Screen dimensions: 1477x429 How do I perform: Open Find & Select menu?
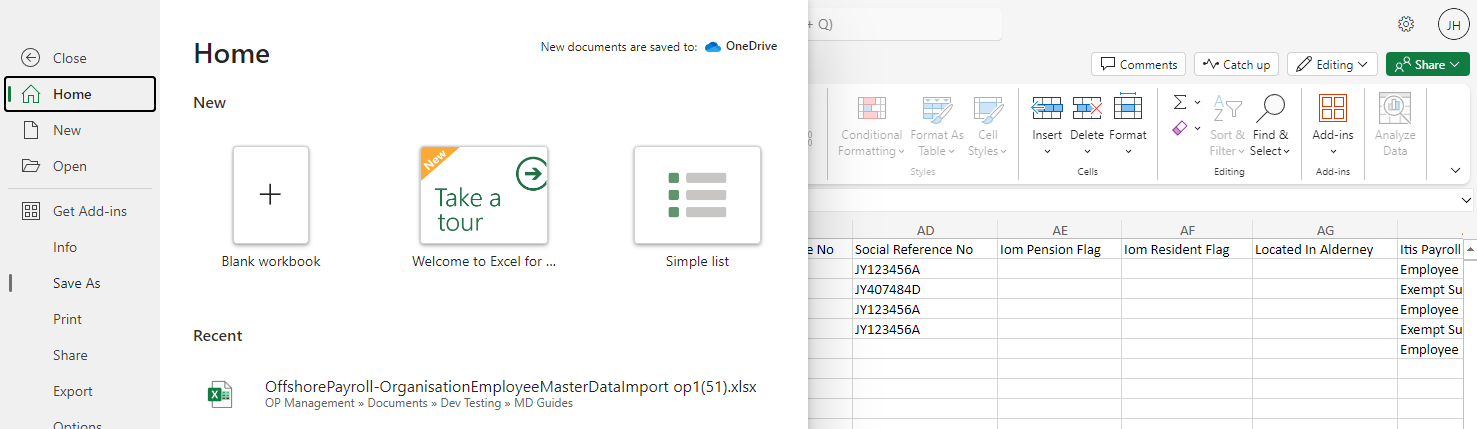click(x=1270, y=126)
